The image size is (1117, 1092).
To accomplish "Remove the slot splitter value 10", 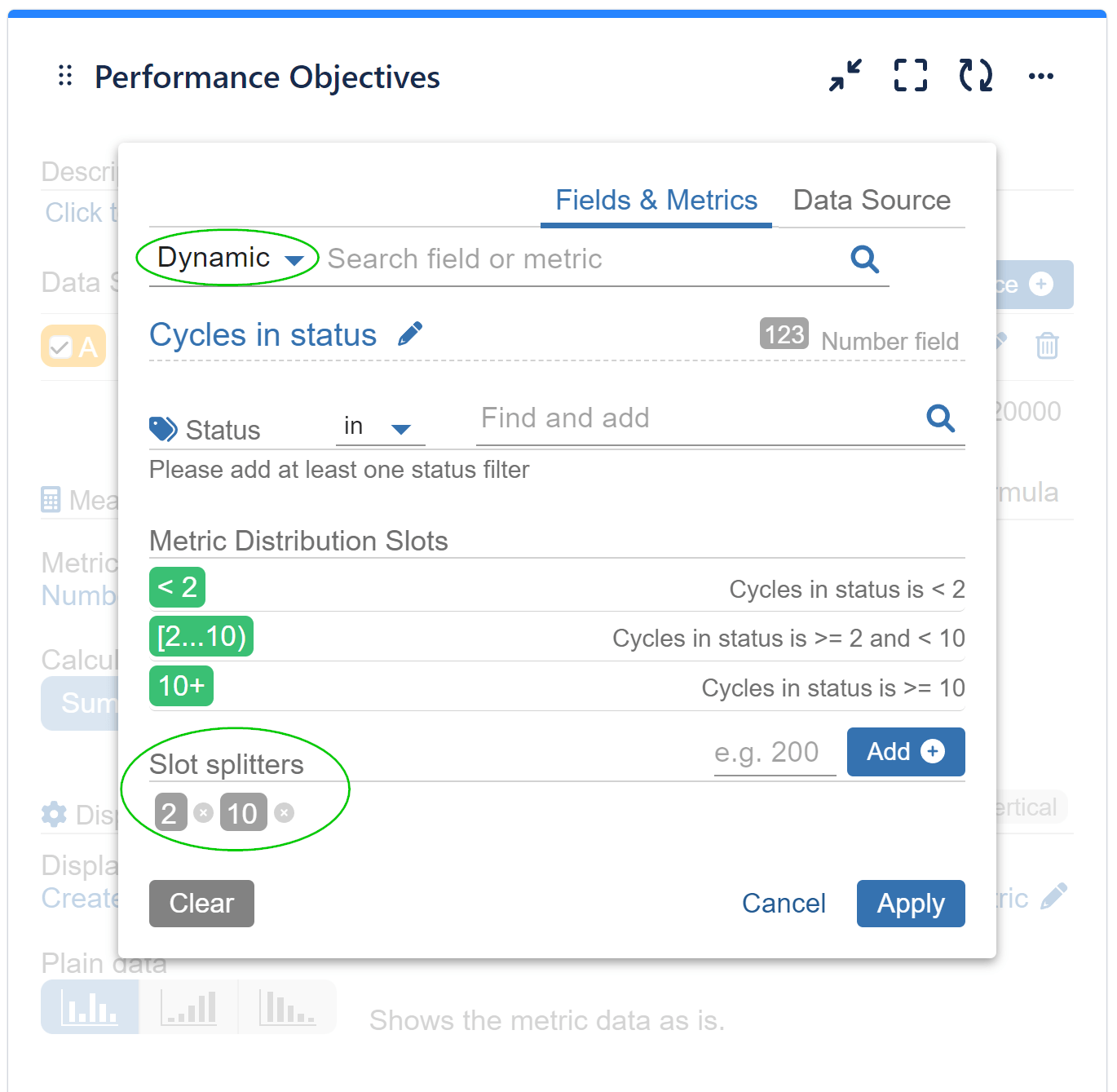I will tap(283, 812).
